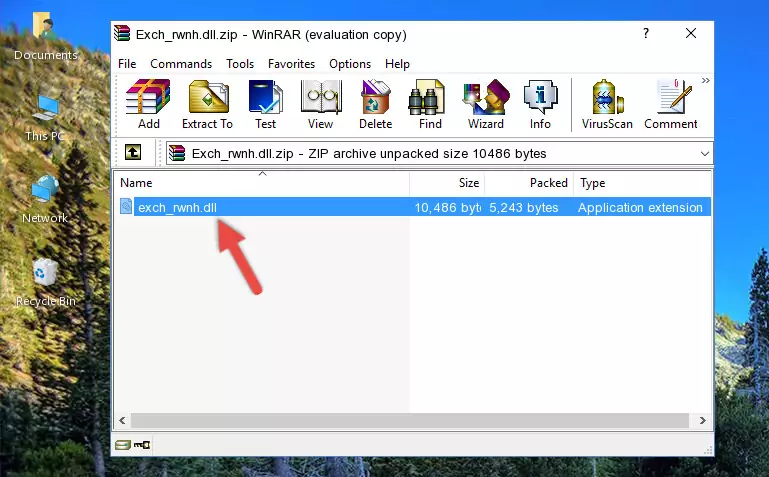Open the View tool
This screenshot has height=477, width=769.
pyautogui.click(x=321, y=104)
